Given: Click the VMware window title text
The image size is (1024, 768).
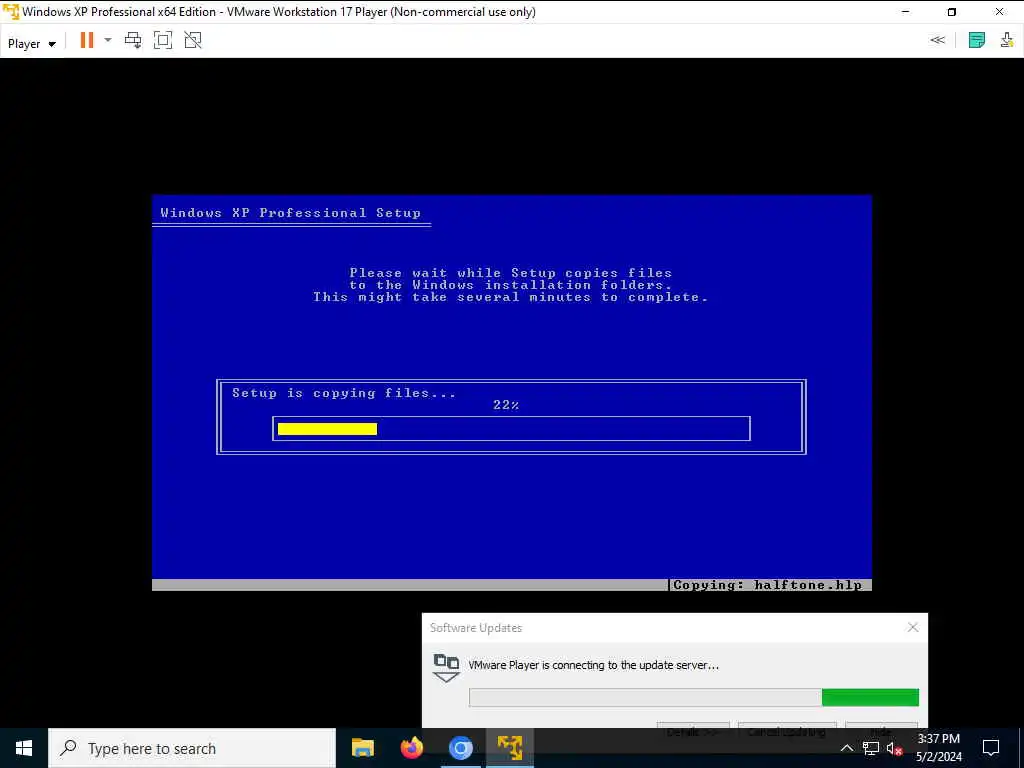Looking at the screenshot, I should pyautogui.click(x=279, y=12).
